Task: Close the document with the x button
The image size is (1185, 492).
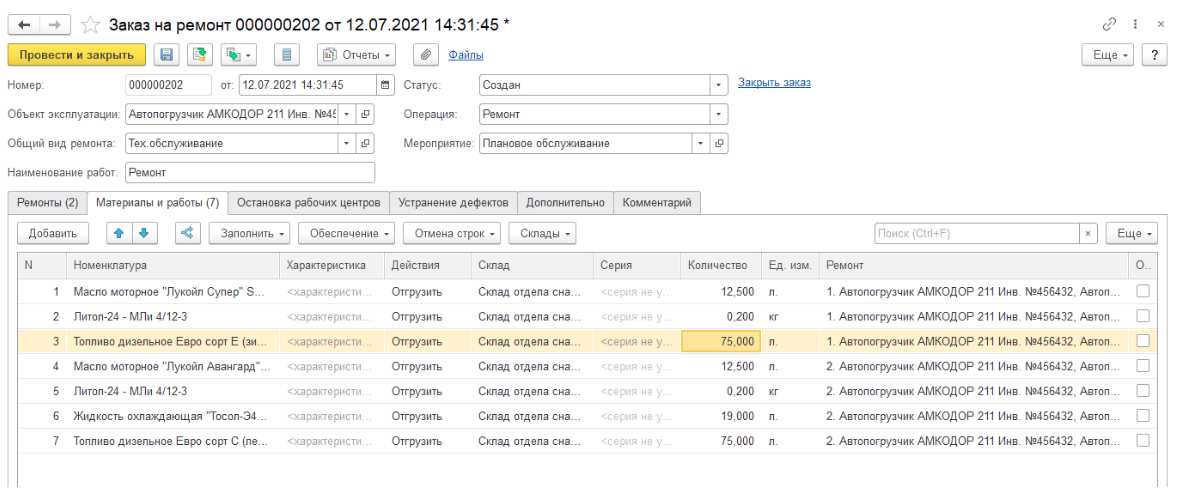Action: [x=1161, y=24]
